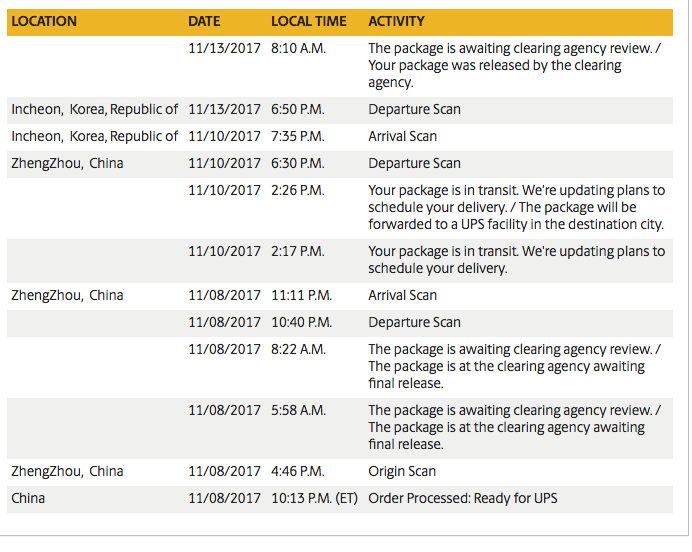Select the 11:11 P.M. Arrival Scan activity

[402, 295]
